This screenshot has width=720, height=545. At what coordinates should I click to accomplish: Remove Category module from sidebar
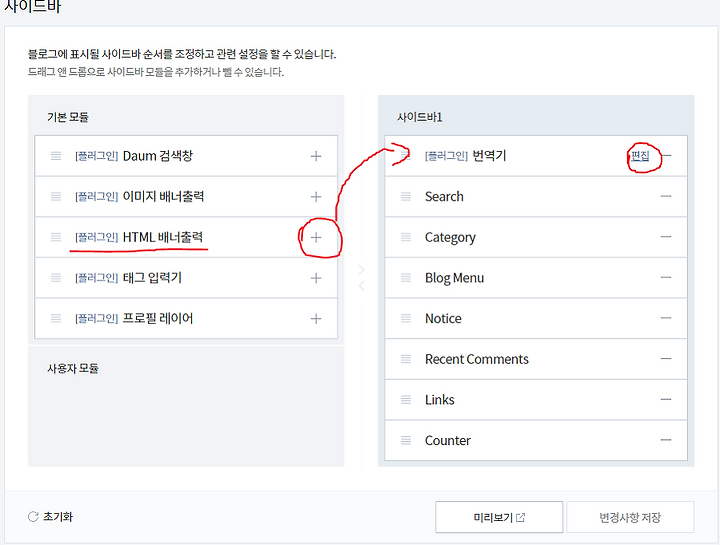click(x=666, y=237)
